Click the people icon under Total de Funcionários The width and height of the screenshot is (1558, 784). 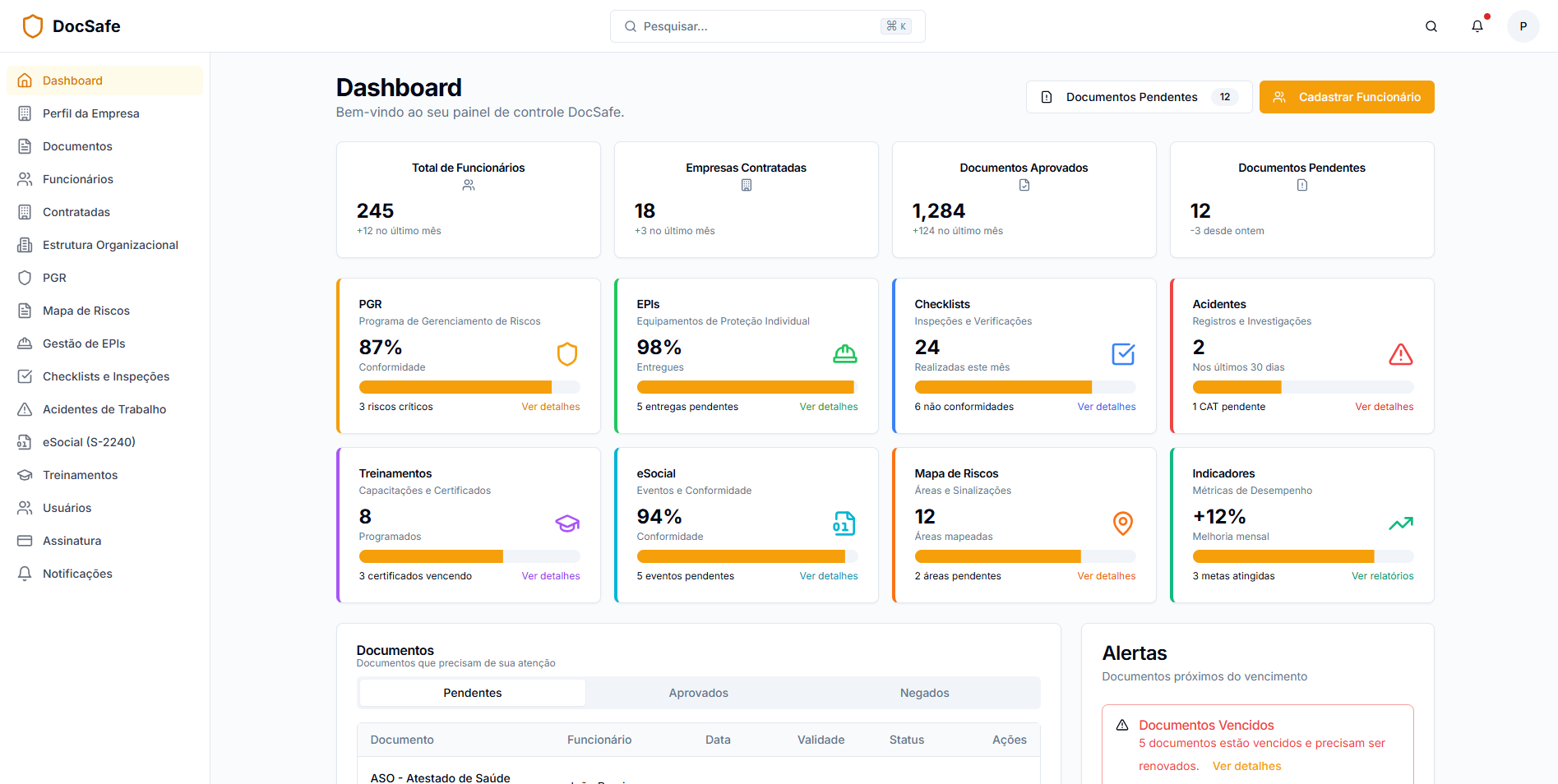pyautogui.click(x=469, y=186)
